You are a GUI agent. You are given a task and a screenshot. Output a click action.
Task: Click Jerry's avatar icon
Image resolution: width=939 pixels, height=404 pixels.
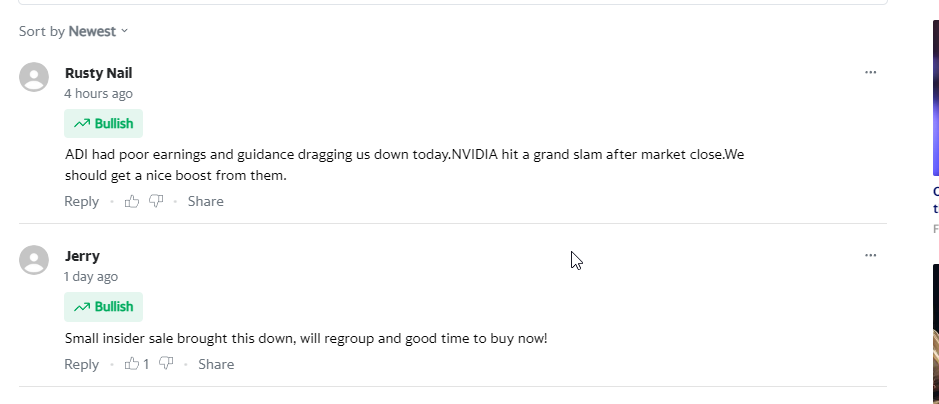coord(35,260)
